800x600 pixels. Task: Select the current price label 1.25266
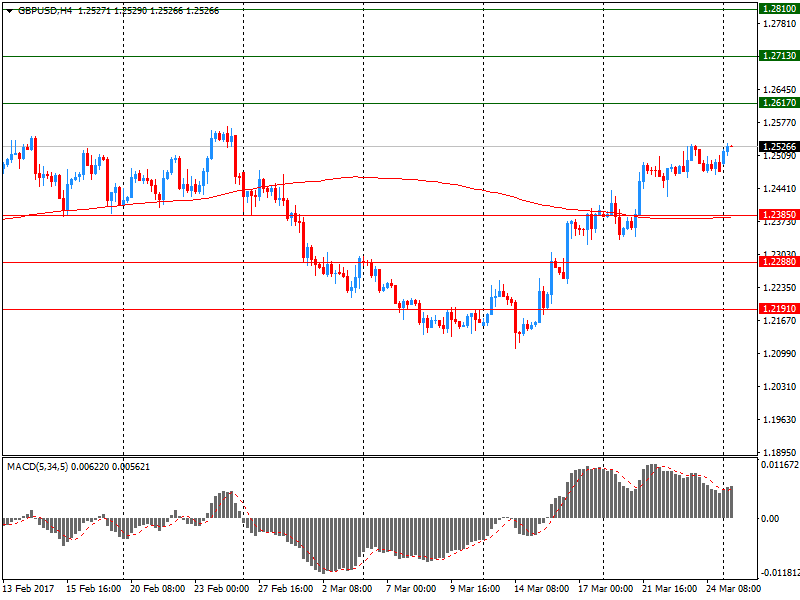pyautogui.click(x=779, y=146)
